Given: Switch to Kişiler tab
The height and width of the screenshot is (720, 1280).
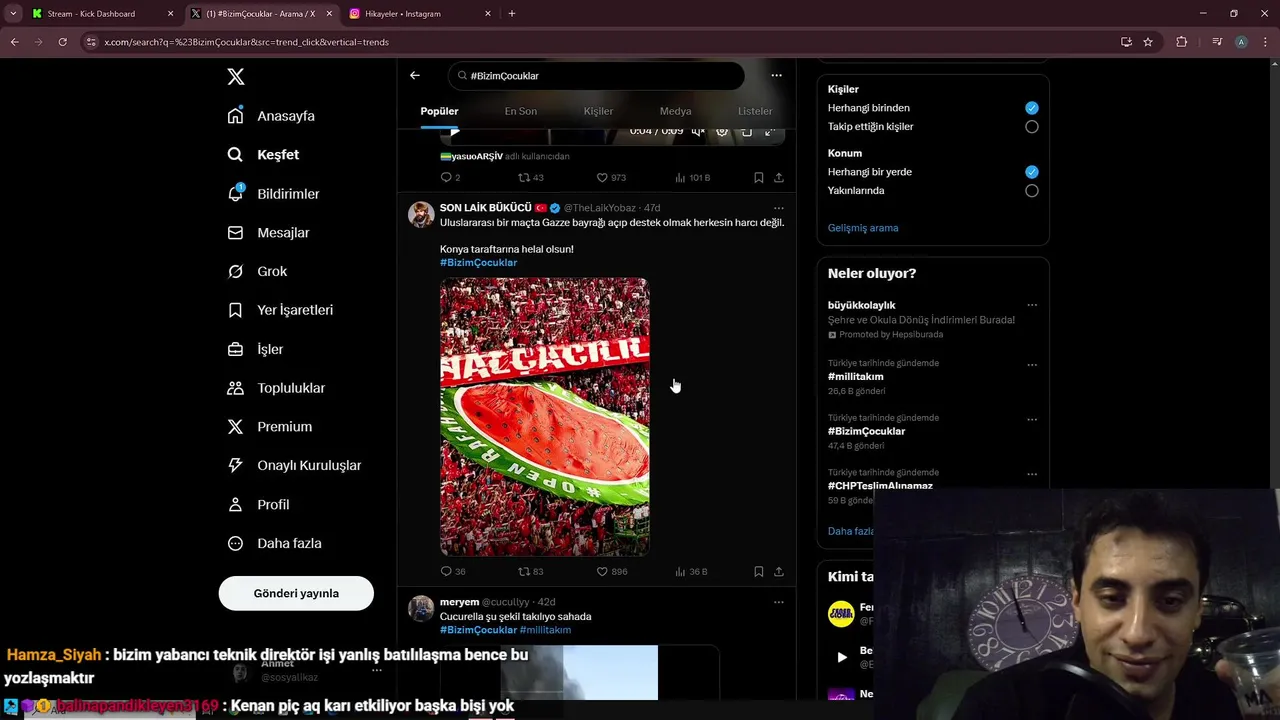Looking at the screenshot, I should 598,111.
